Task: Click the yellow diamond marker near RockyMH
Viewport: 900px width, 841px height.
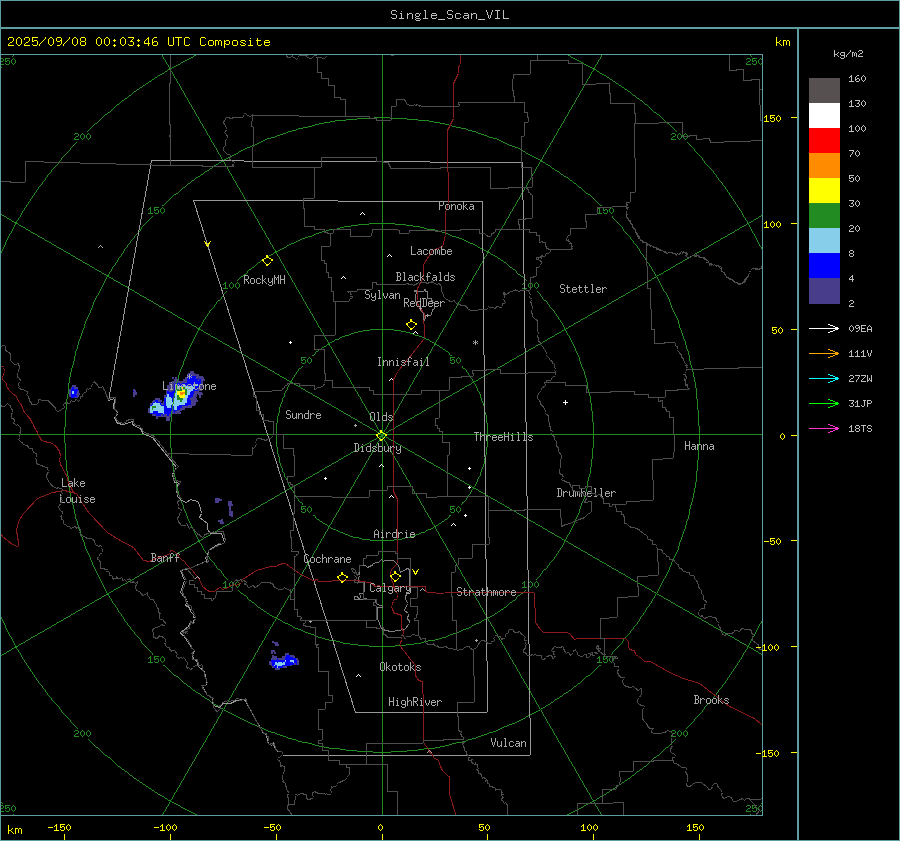Action: click(267, 261)
